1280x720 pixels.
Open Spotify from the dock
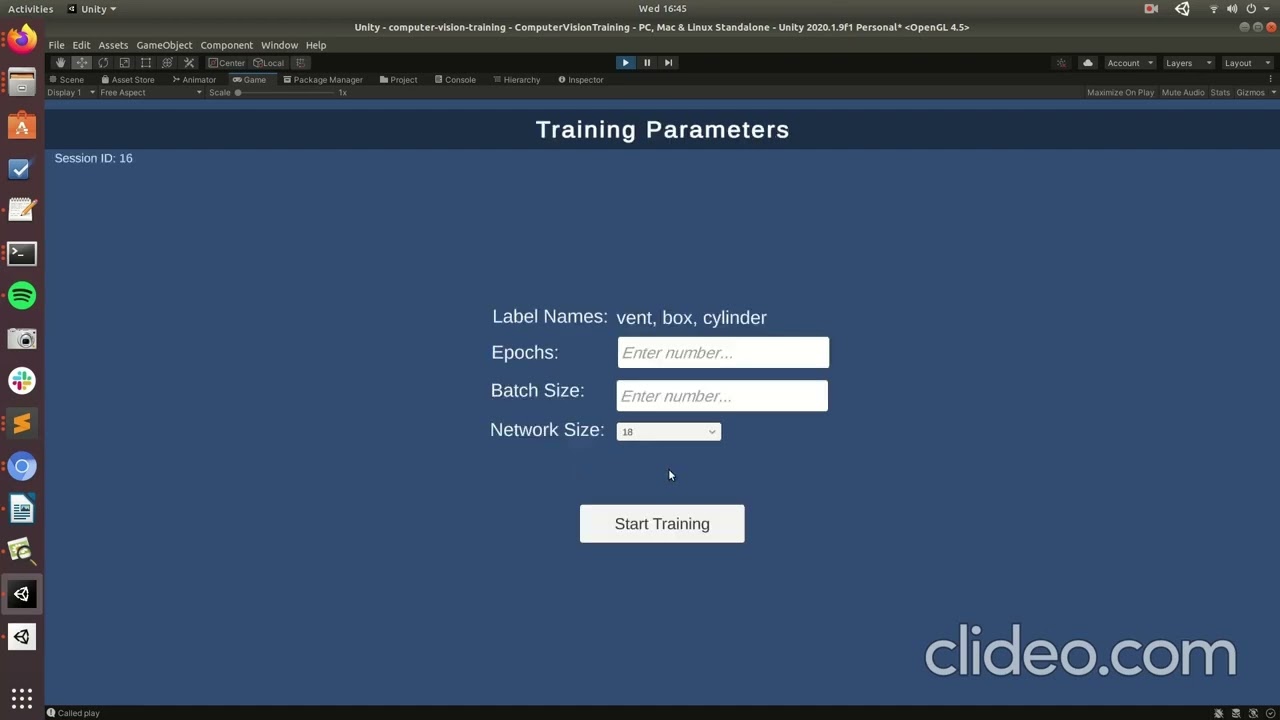[x=22, y=296]
